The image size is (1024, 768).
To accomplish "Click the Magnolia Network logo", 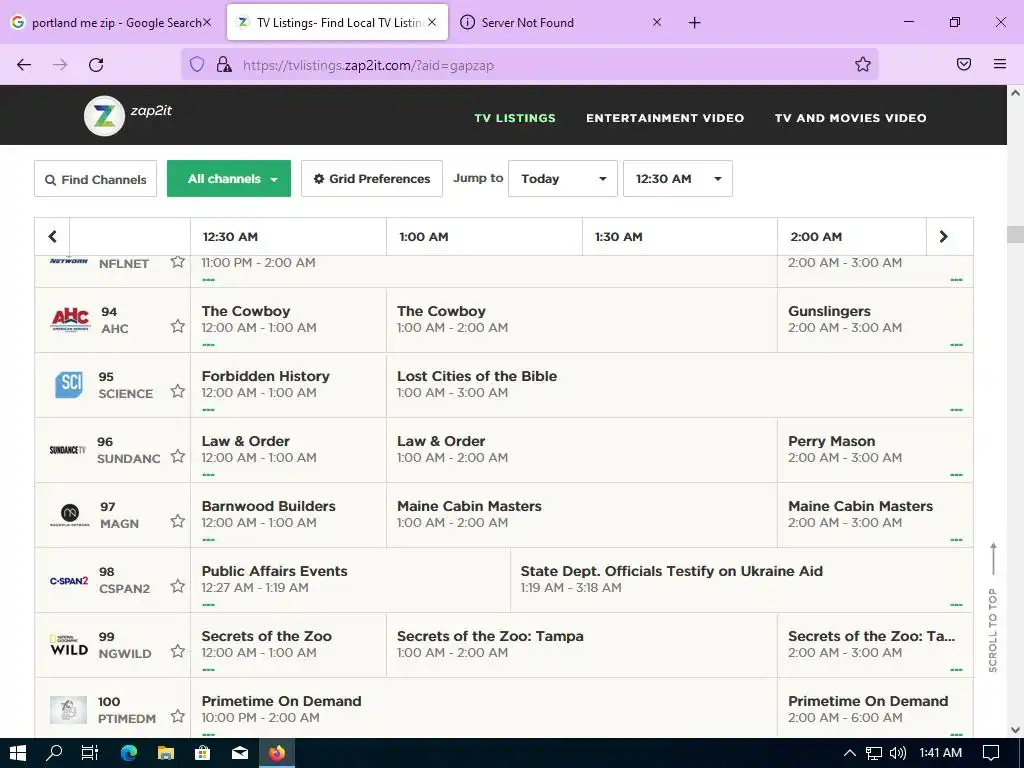I will coord(70,515).
